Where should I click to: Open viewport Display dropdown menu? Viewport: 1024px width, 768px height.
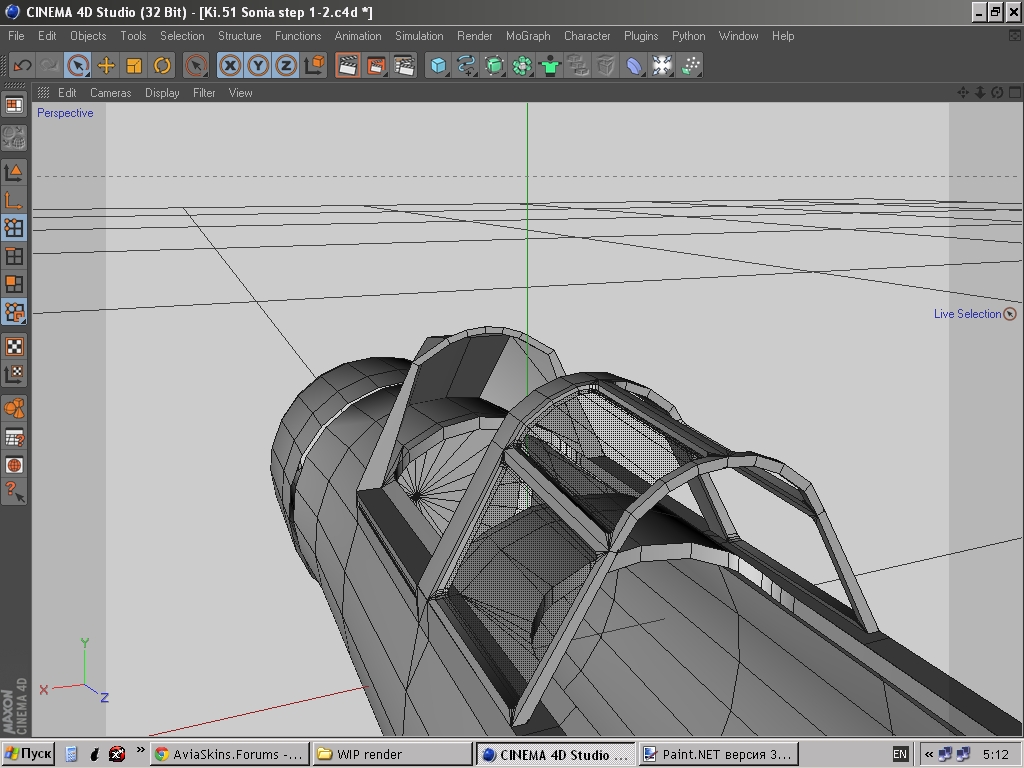pos(162,93)
